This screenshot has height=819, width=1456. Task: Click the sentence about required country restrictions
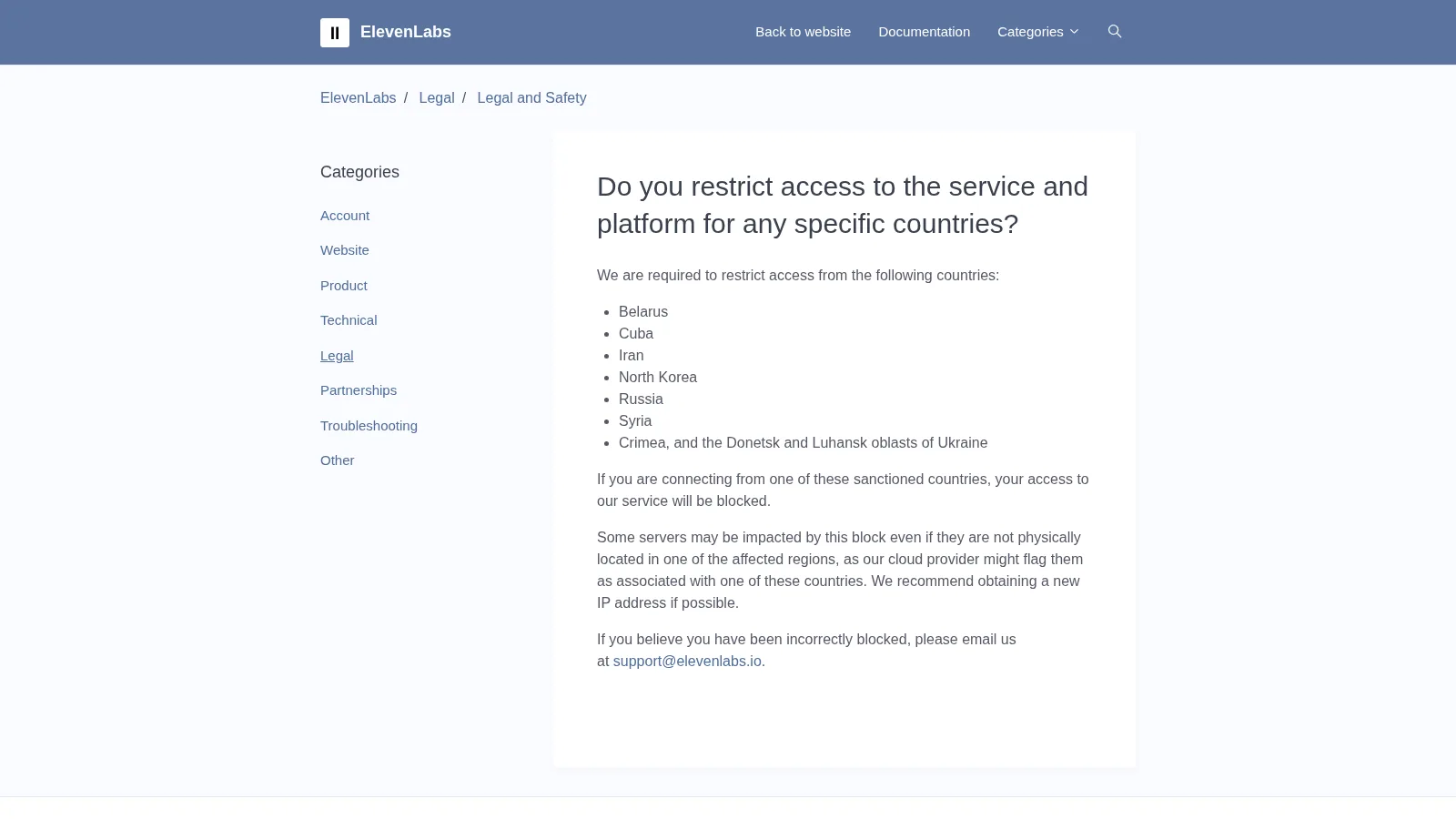tap(798, 276)
